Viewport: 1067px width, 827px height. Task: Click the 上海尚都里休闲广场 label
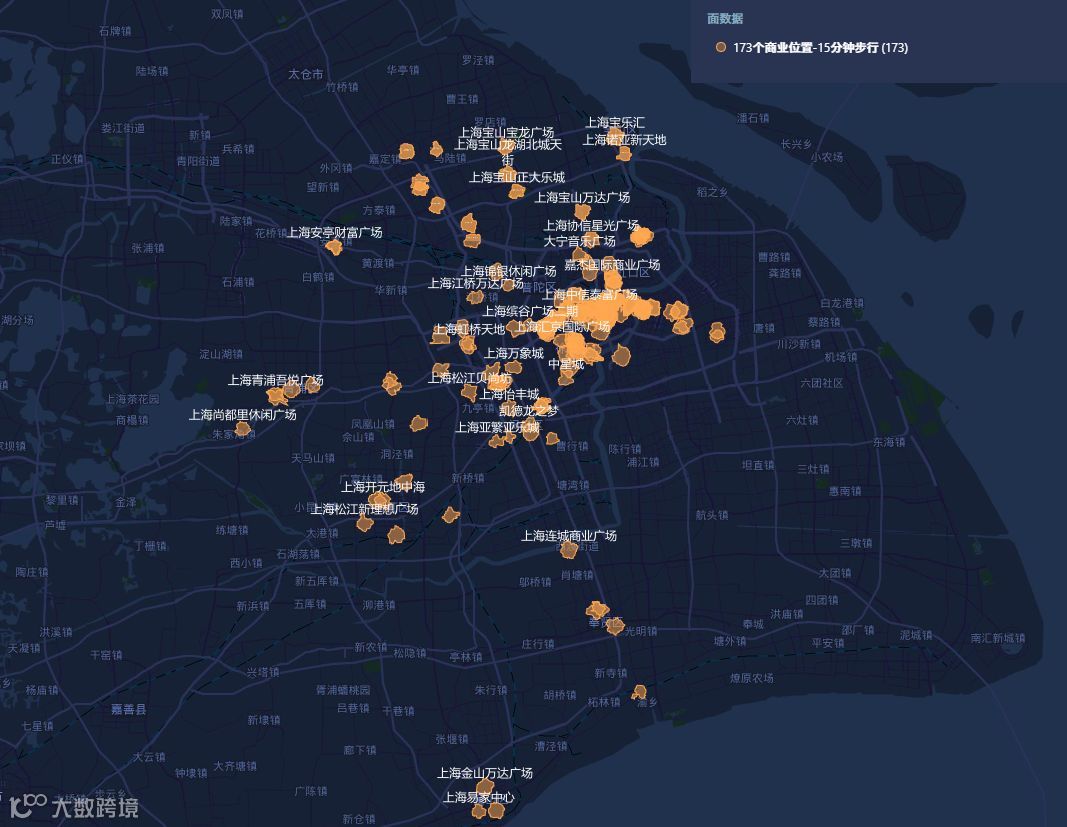pyautogui.click(x=242, y=415)
